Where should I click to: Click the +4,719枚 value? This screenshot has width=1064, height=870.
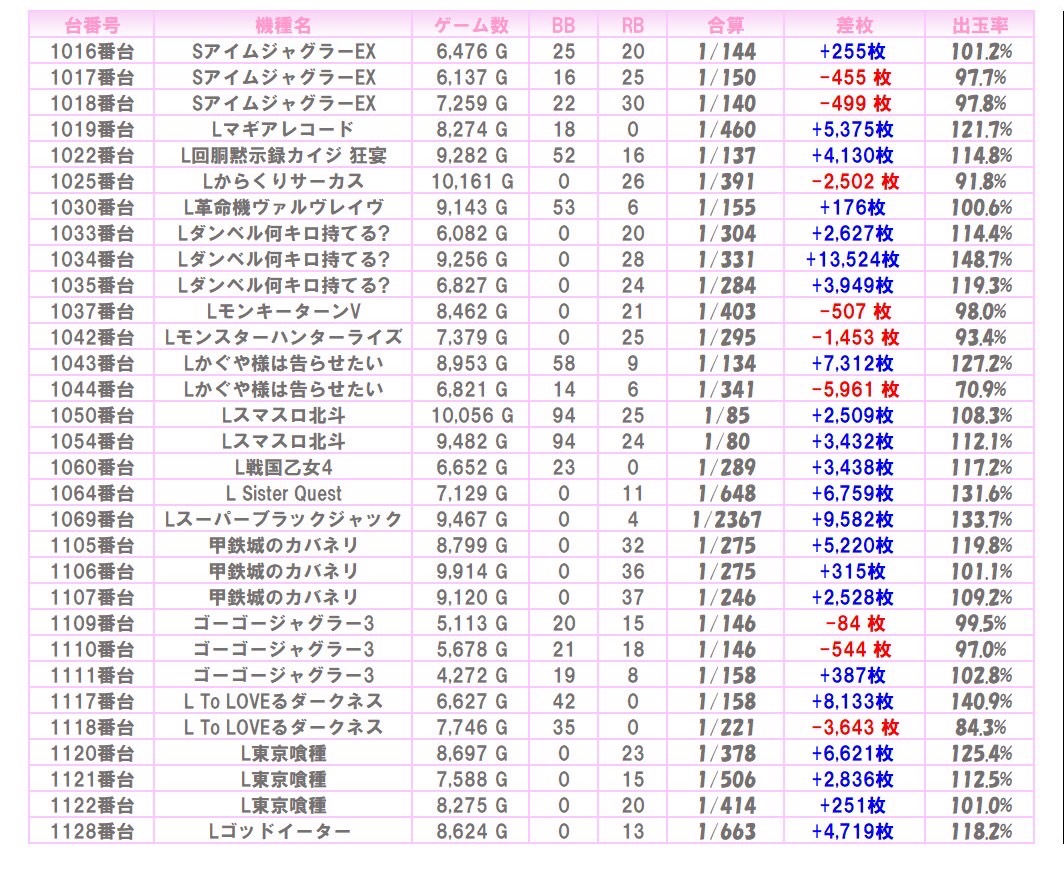[x=853, y=832]
